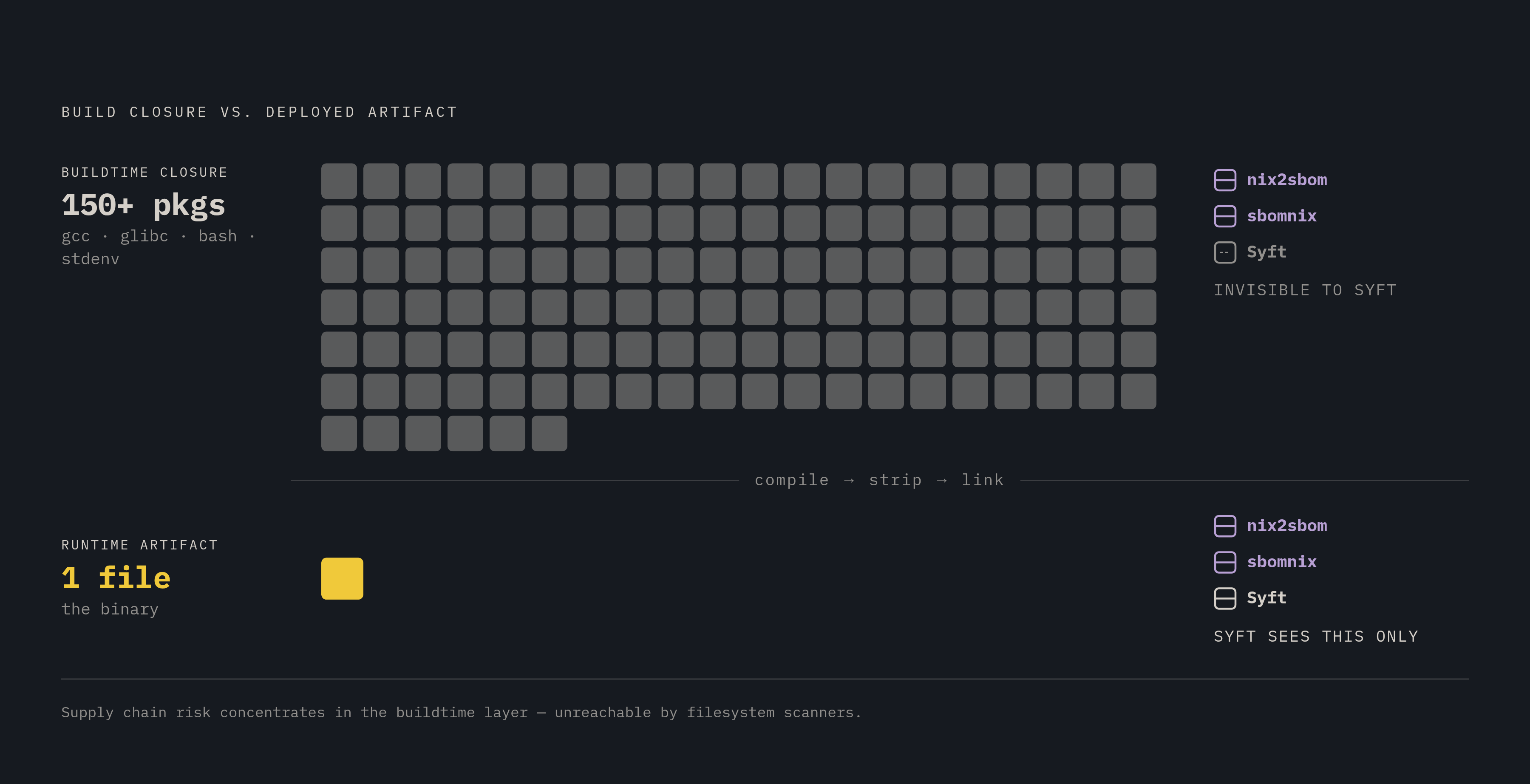1530x784 pixels.
Task: Click the nix2sbom icon in buildtime legend
Action: pos(1225,180)
